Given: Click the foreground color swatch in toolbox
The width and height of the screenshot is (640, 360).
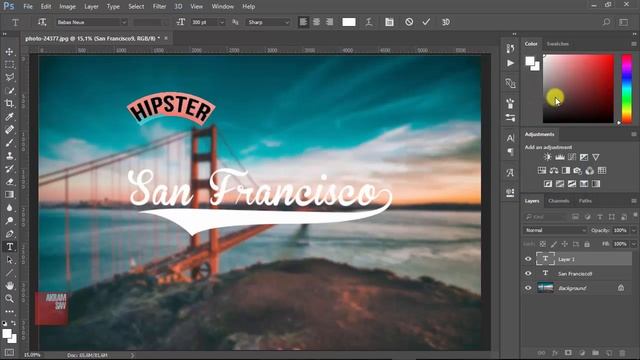Looking at the screenshot, I should pyautogui.click(x=7, y=334).
